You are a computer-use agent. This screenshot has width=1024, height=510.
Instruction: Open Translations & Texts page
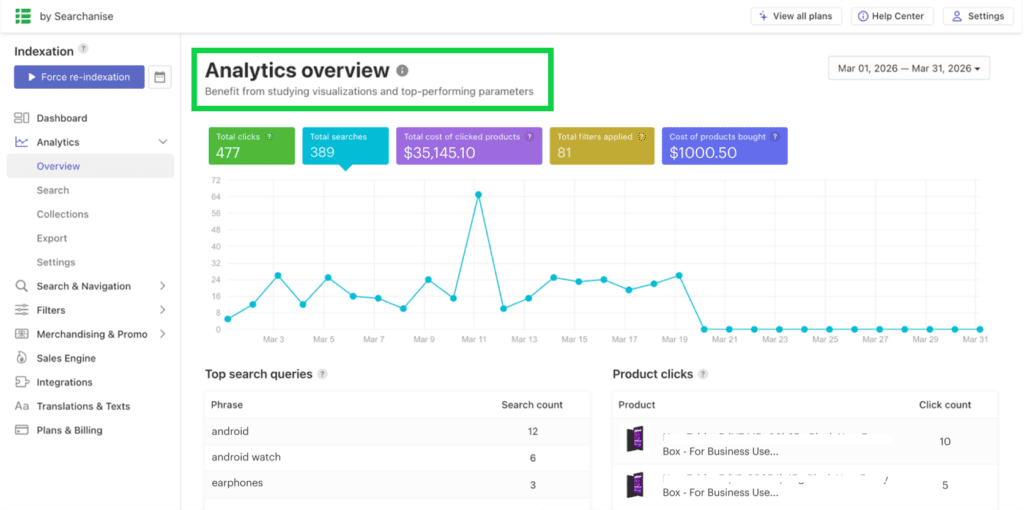click(84, 406)
